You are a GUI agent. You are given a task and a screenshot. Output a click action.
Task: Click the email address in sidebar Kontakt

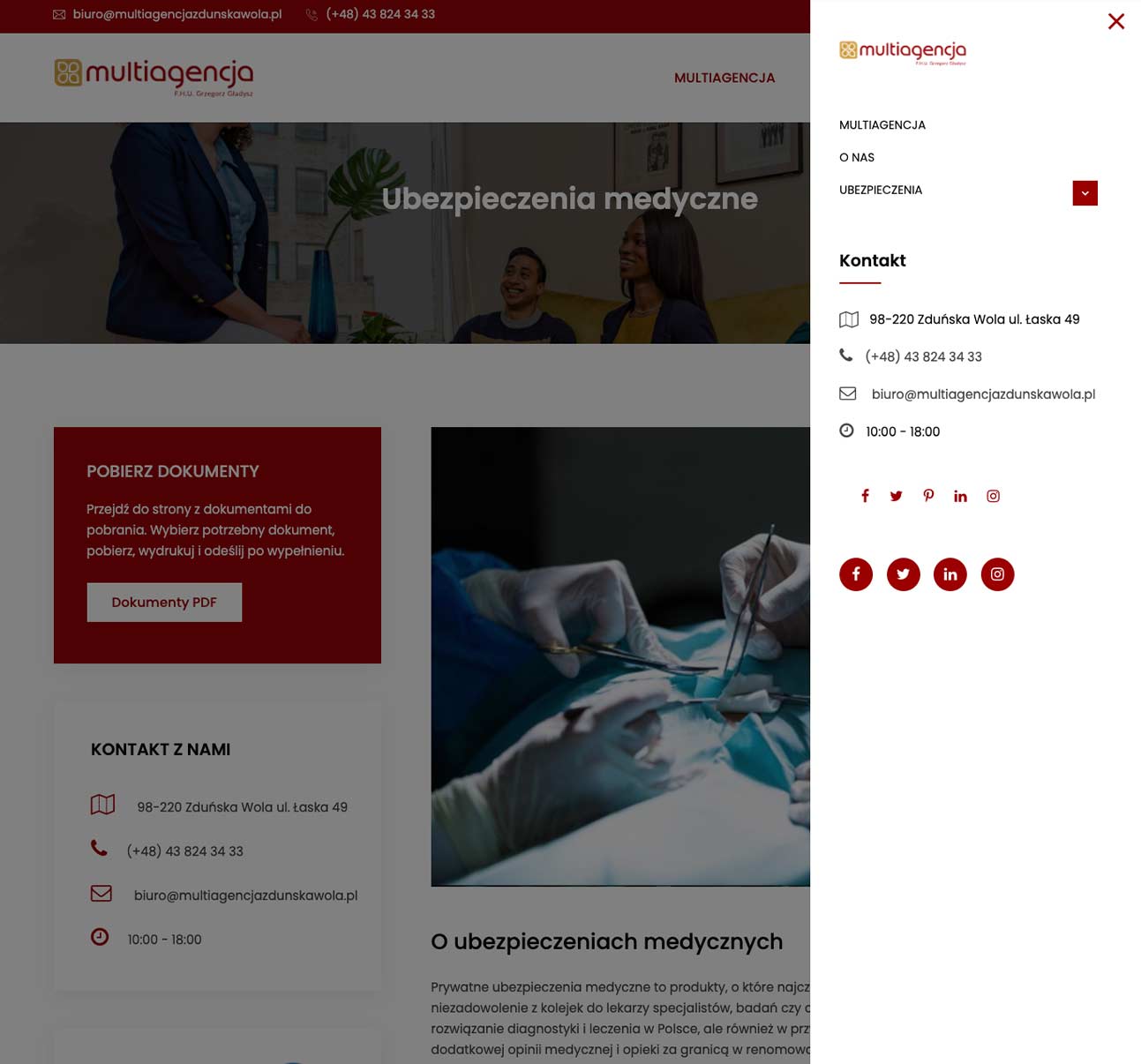click(x=983, y=394)
